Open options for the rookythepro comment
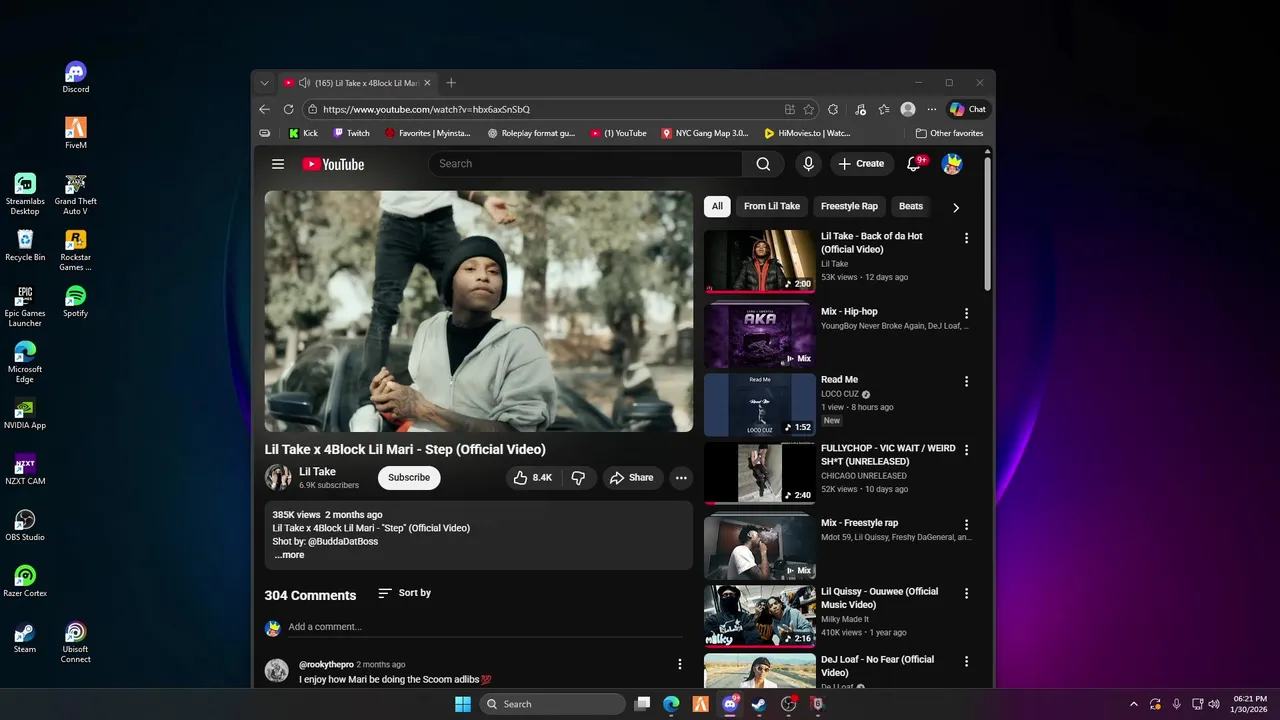Viewport: 1280px width, 720px height. 680,664
